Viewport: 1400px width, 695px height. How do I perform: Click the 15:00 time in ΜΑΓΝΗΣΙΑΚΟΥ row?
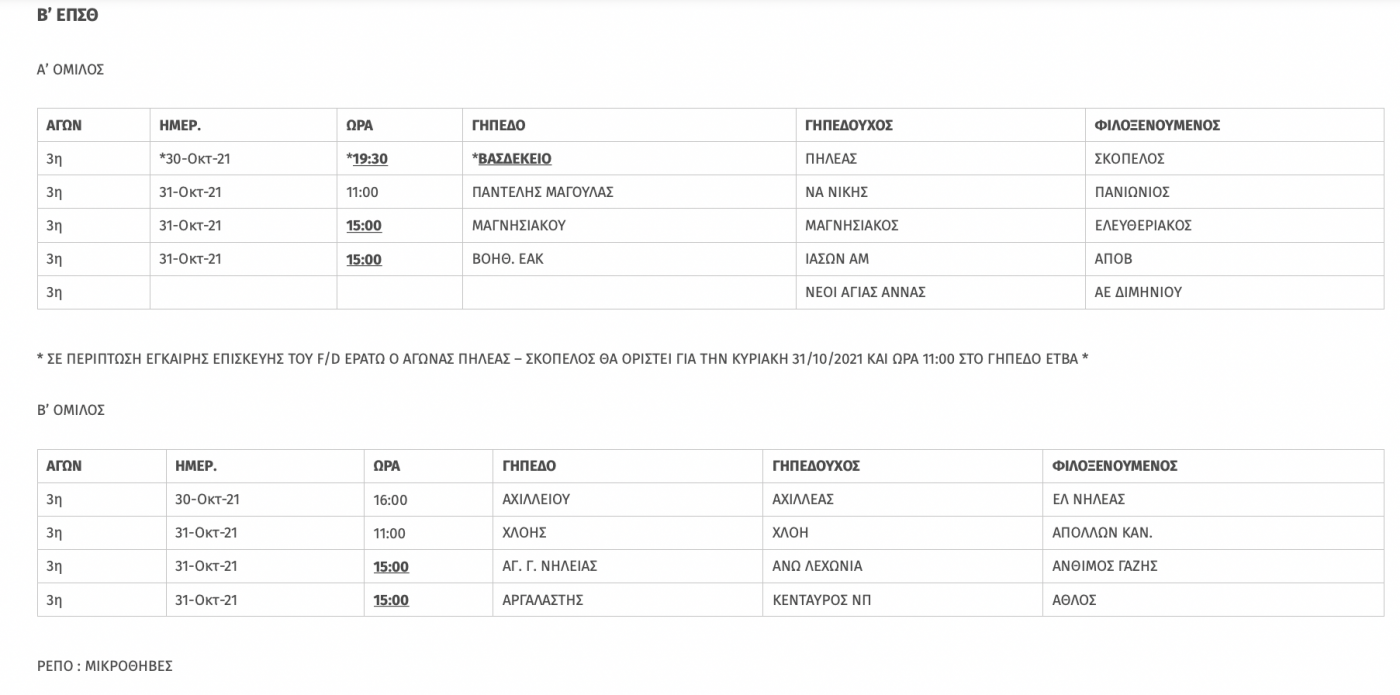(364, 225)
